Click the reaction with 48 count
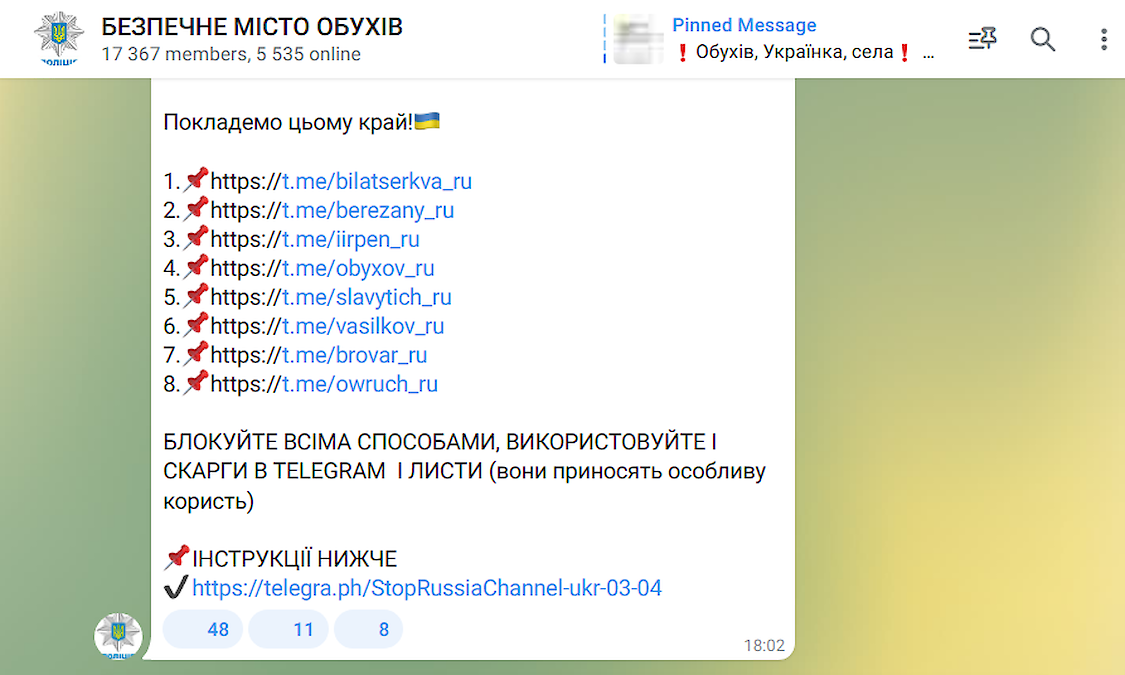The height and width of the screenshot is (675, 1125). click(x=202, y=629)
